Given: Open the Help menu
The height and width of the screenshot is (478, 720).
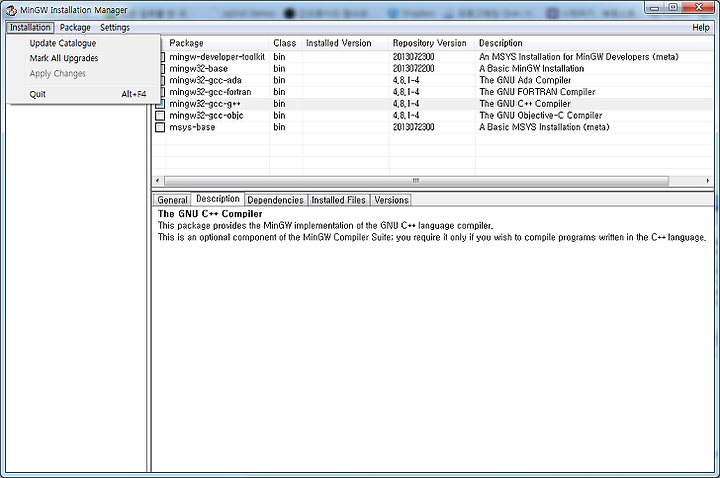Looking at the screenshot, I should click(x=701, y=28).
